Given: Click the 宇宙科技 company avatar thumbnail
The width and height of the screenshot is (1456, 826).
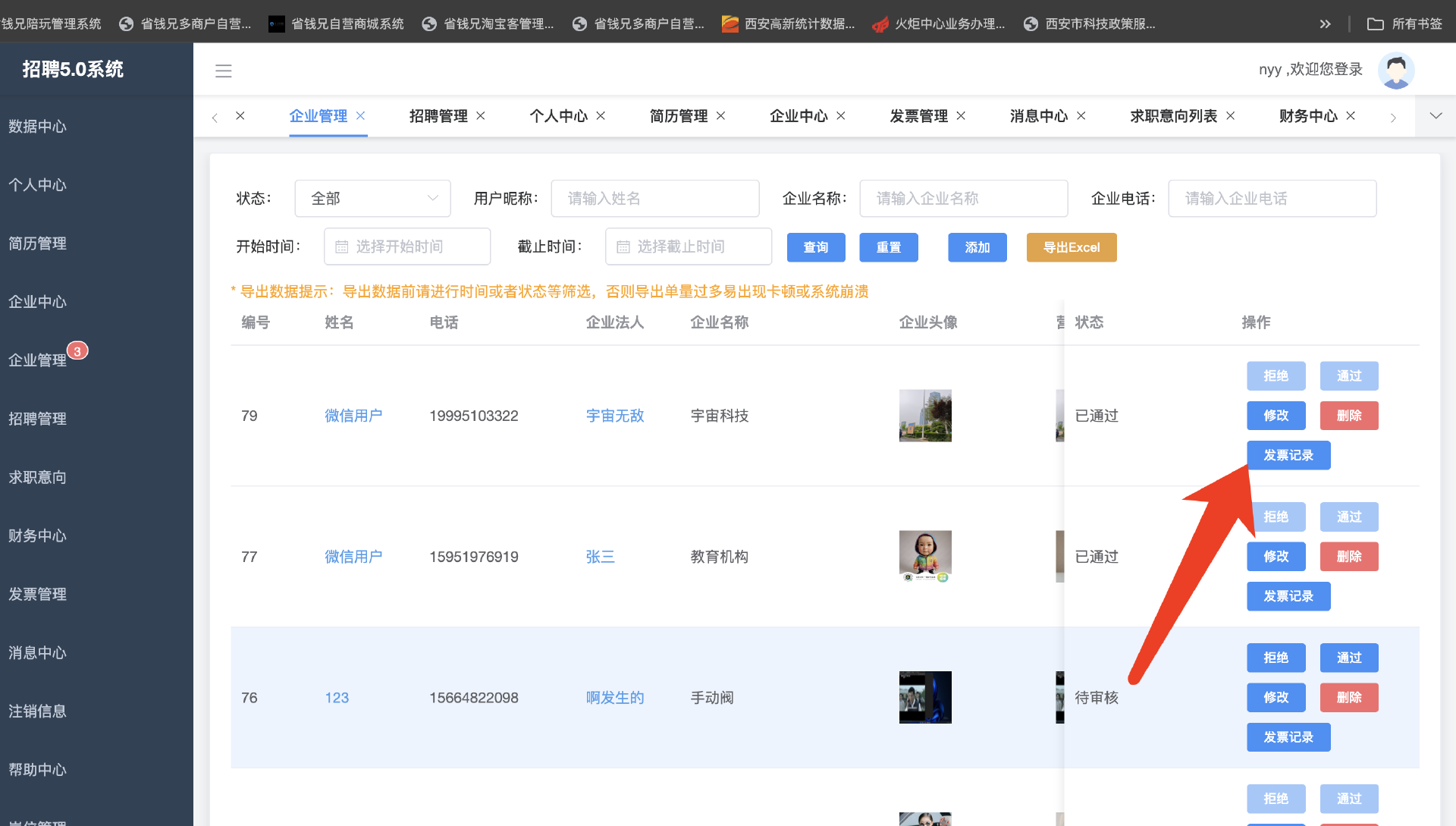Looking at the screenshot, I should (x=924, y=416).
